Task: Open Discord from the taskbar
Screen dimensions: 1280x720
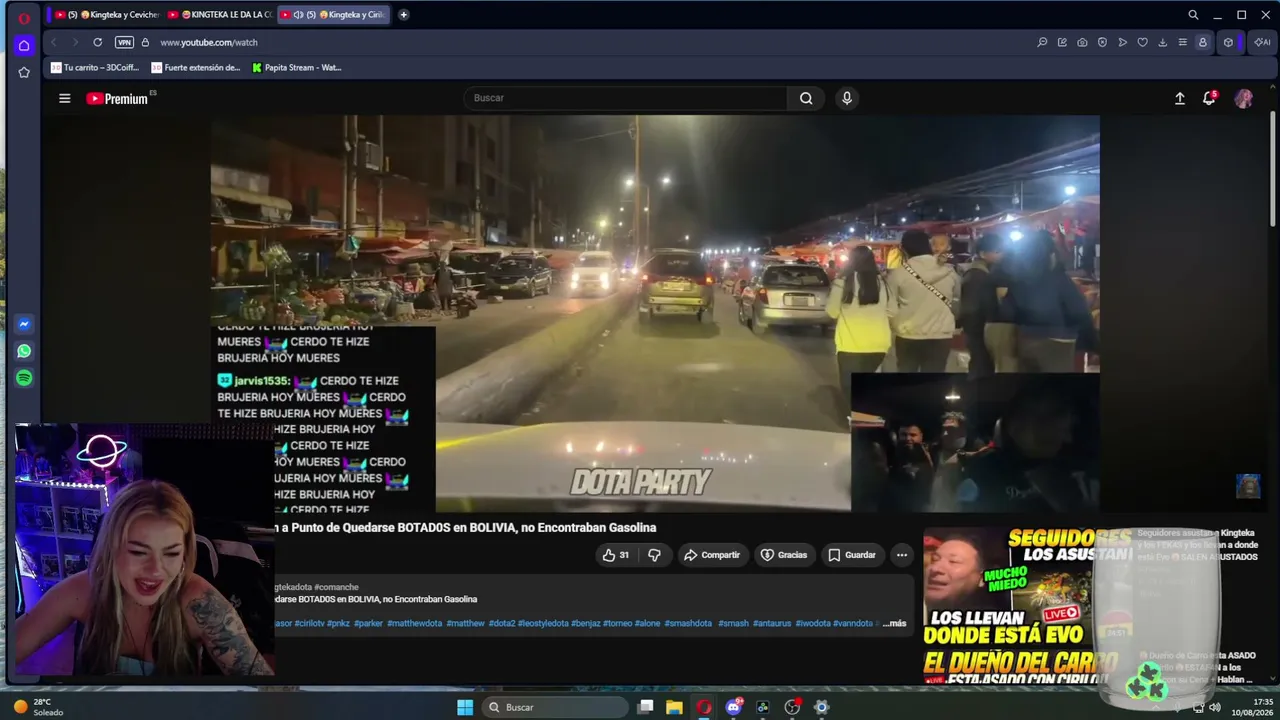Action: 734,707
